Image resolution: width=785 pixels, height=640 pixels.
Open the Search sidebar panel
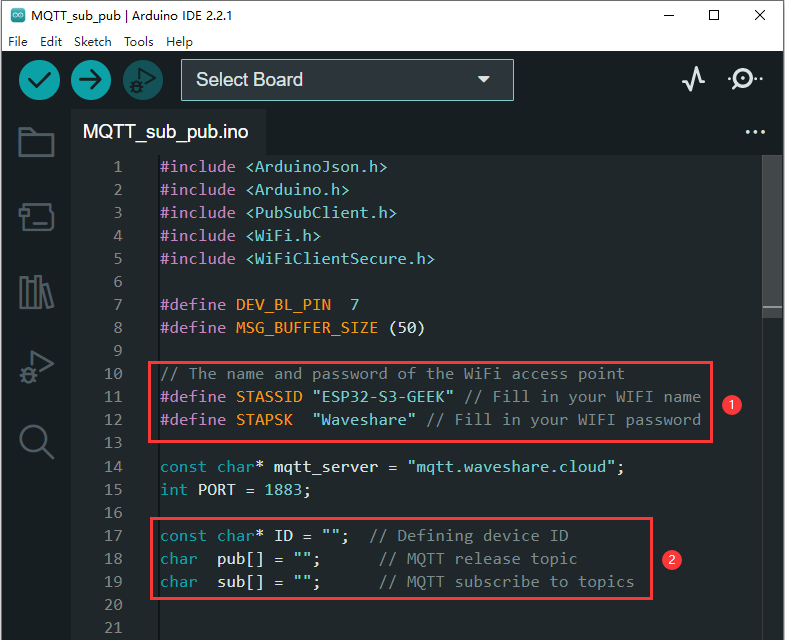click(37, 441)
